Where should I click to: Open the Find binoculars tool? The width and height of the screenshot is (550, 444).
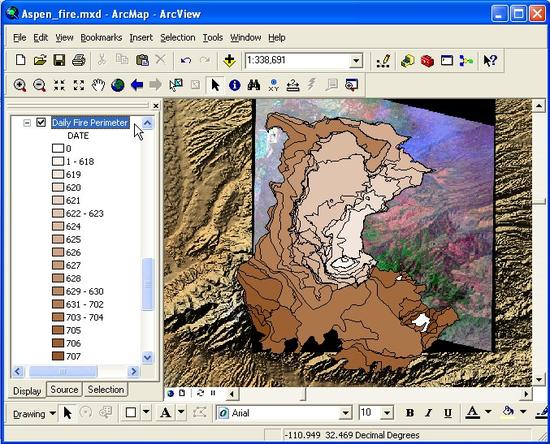point(254,85)
